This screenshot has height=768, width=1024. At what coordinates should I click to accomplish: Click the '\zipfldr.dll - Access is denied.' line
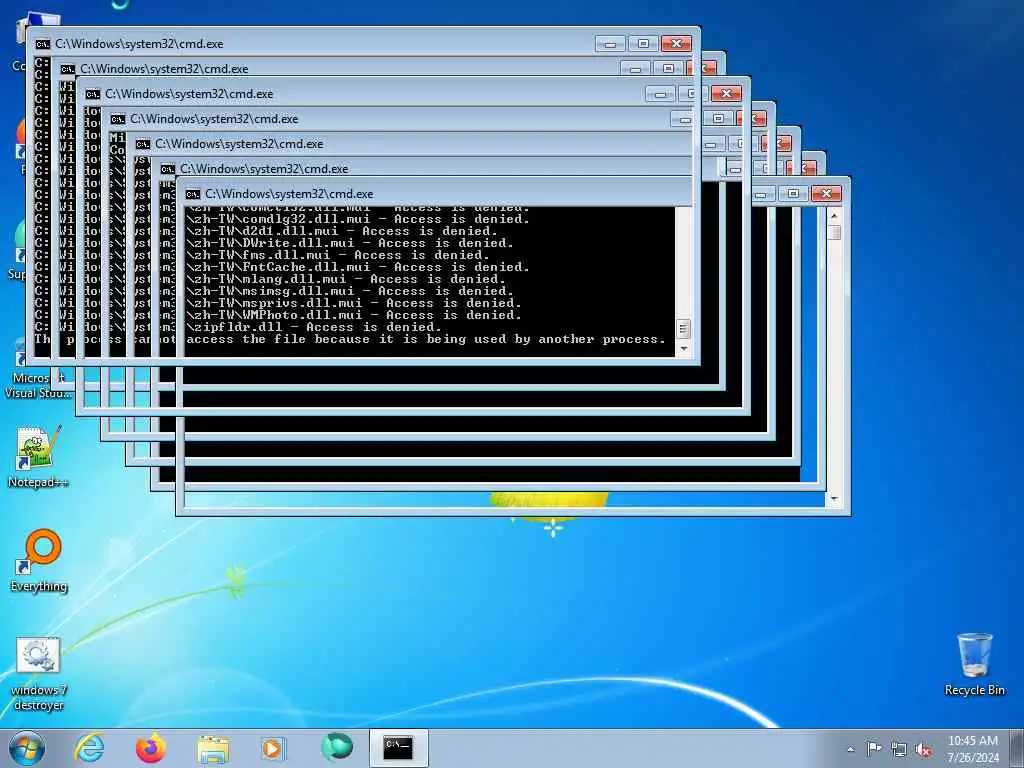point(314,327)
